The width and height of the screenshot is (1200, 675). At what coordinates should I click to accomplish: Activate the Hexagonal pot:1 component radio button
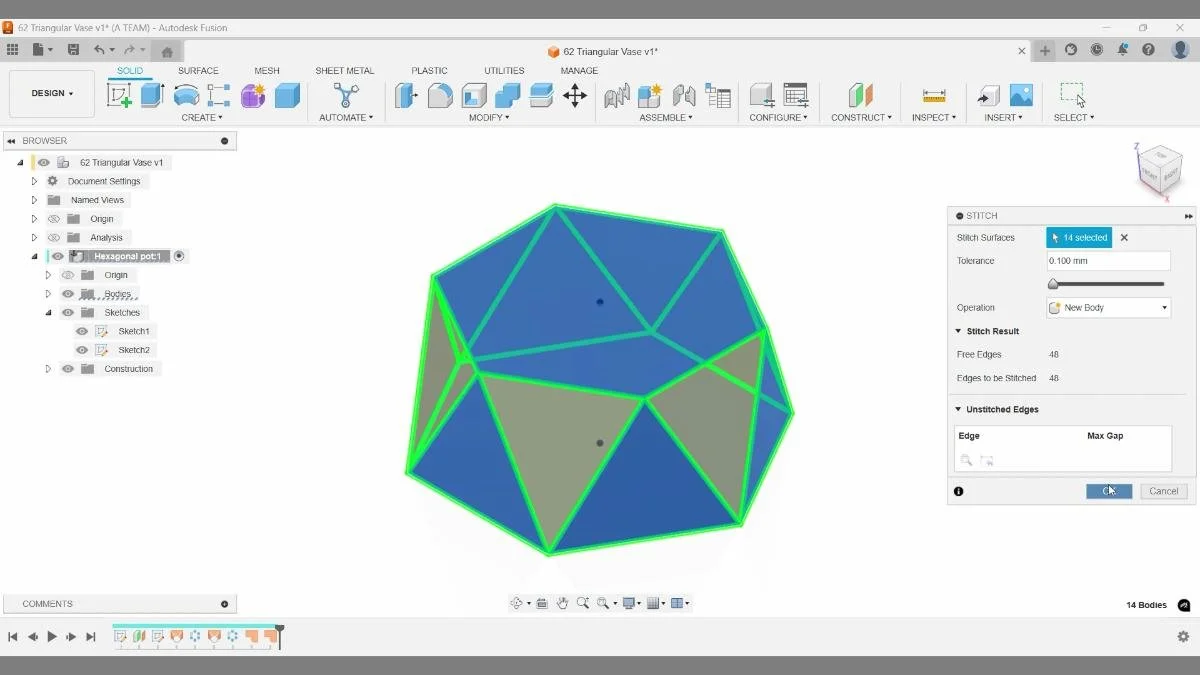click(179, 256)
